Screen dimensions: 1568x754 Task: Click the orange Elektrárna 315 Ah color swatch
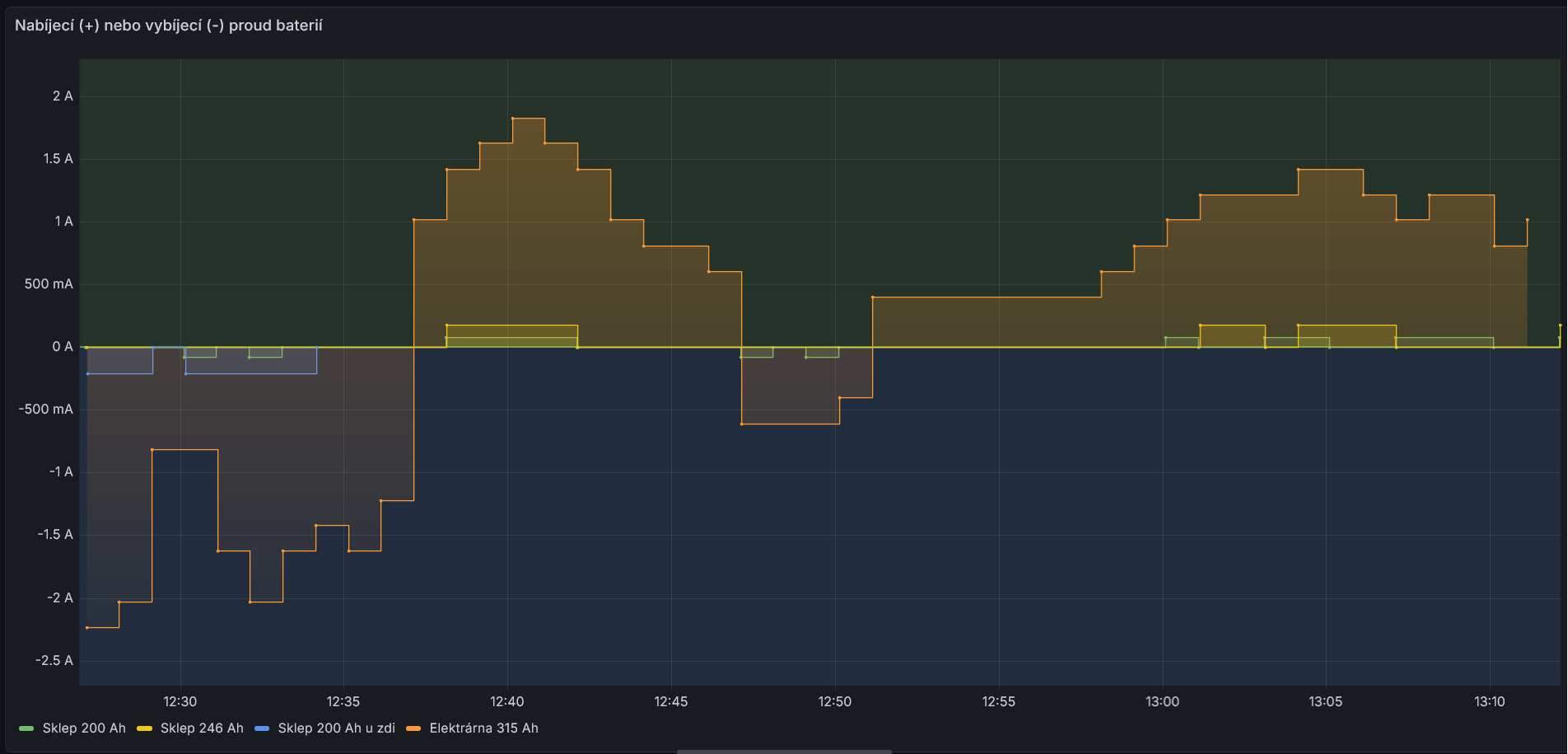pos(413,728)
